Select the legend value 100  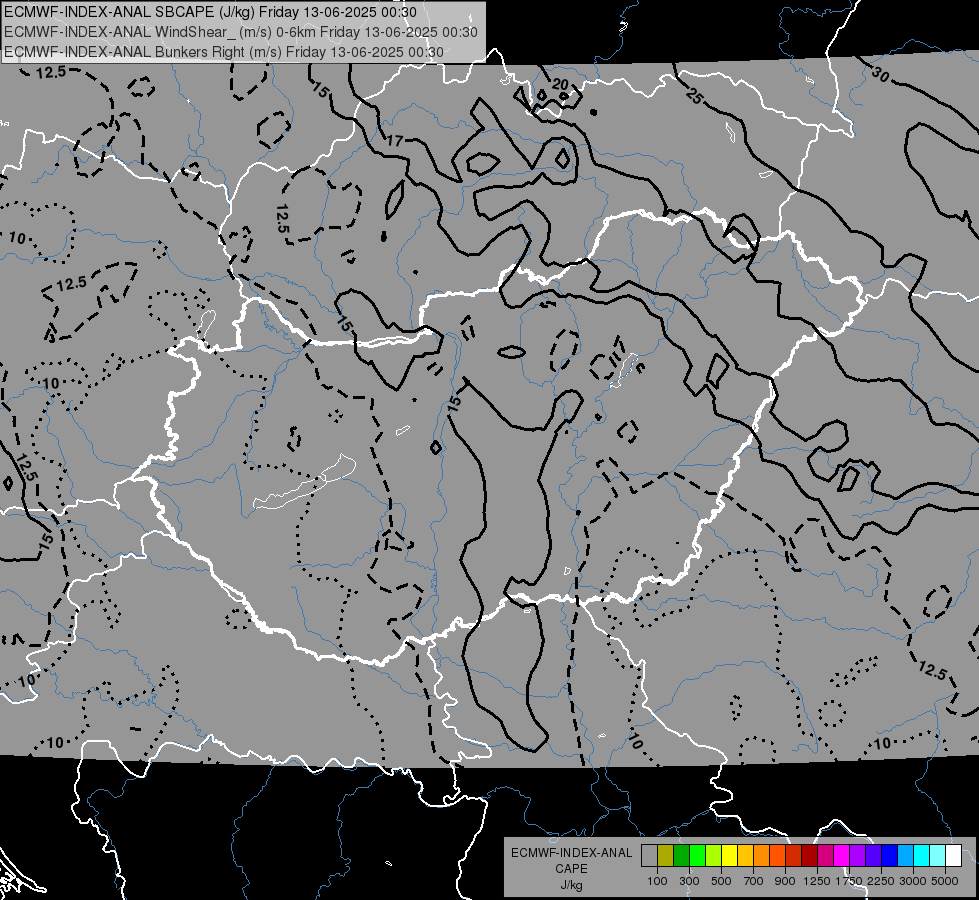click(657, 881)
